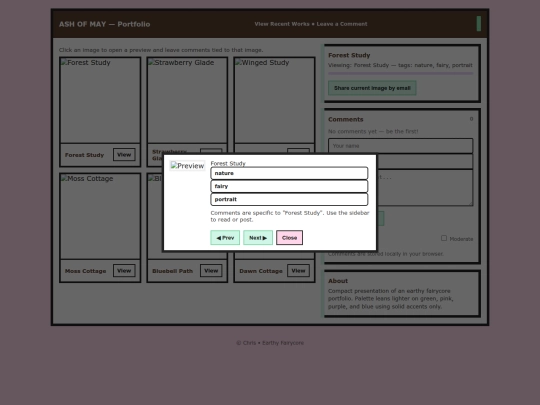
Task: Toggle the Moderate checkbox
Action: click(444, 238)
